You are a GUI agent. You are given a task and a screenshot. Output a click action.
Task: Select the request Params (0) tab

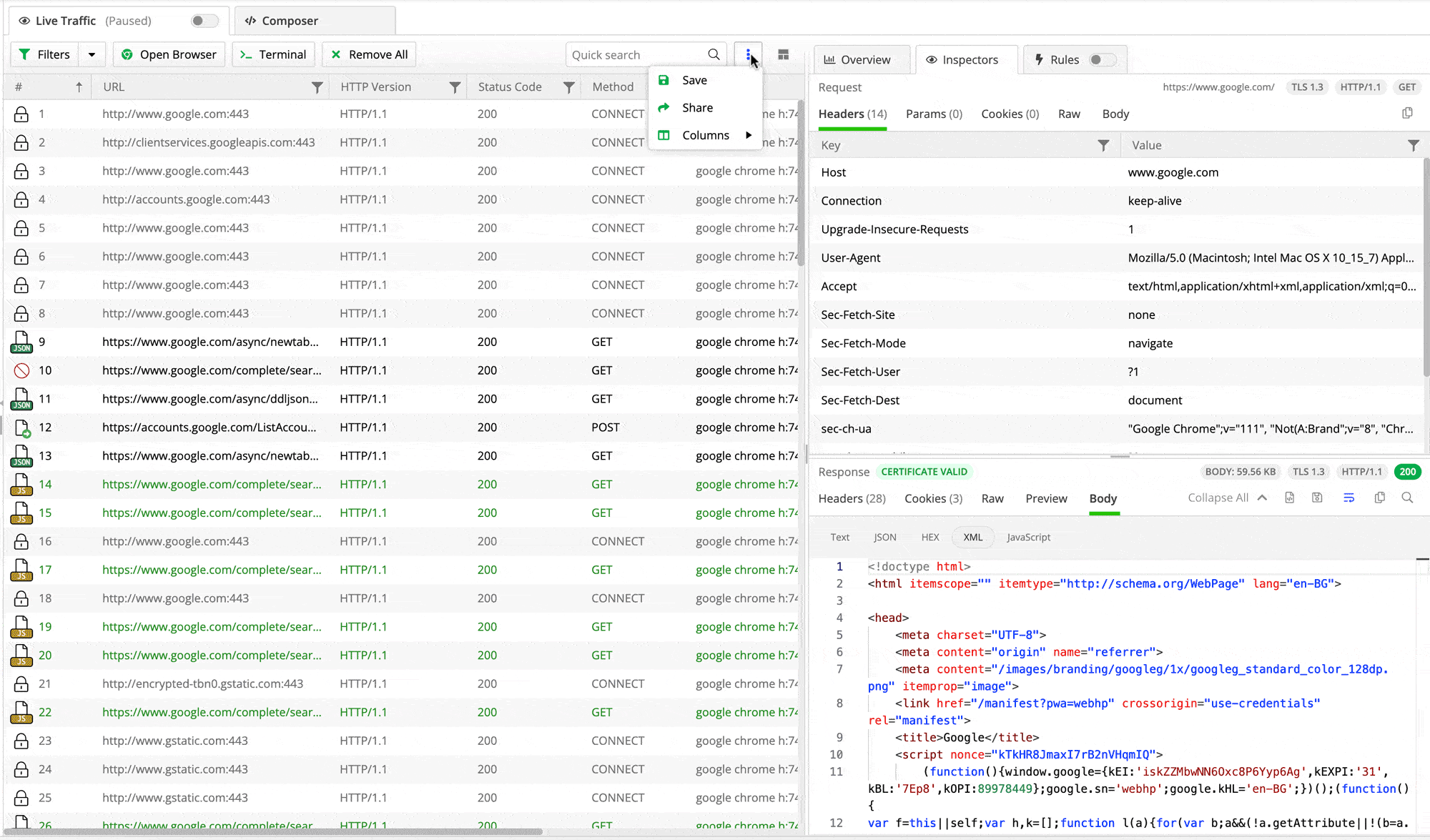pos(934,114)
